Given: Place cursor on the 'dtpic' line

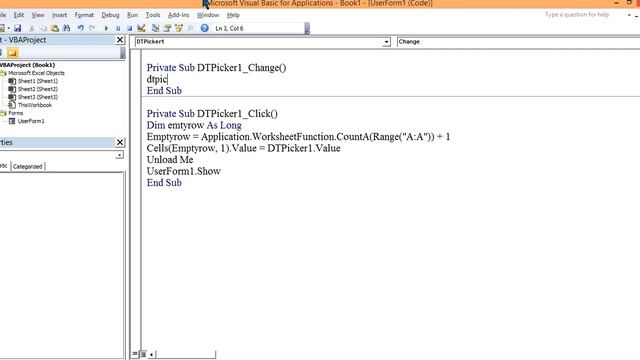Looking at the screenshot, I should pyautogui.click(x=157, y=79).
